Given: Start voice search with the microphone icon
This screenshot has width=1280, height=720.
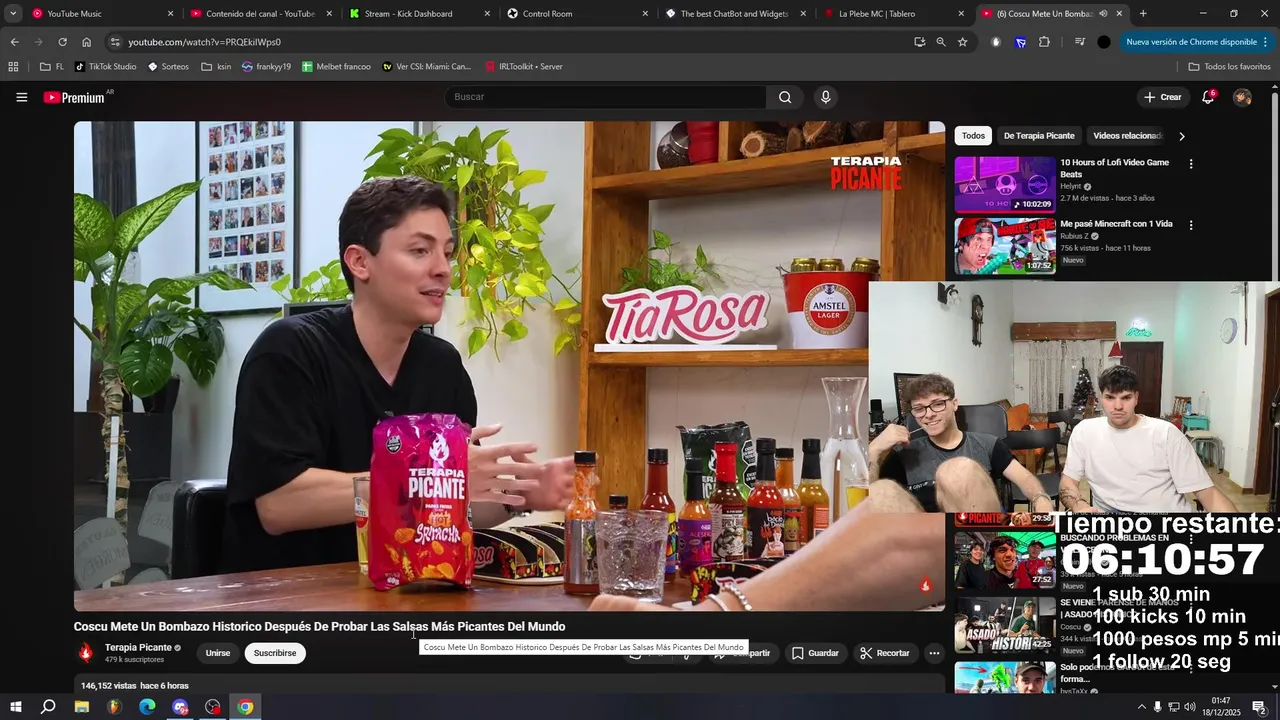Looking at the screenshot, I should 825,97.
